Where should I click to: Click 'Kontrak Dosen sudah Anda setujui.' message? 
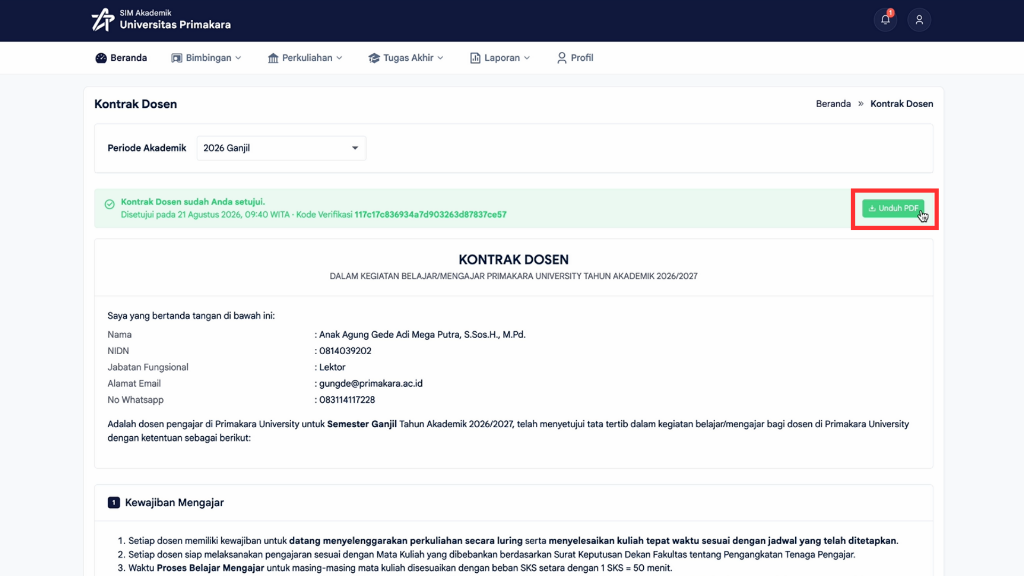pos(193,202)
